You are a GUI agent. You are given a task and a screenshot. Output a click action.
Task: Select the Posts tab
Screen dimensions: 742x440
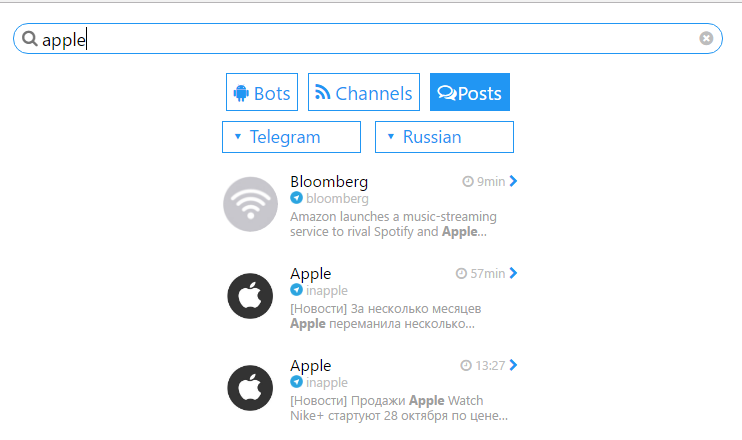click(x=470, y=93)
